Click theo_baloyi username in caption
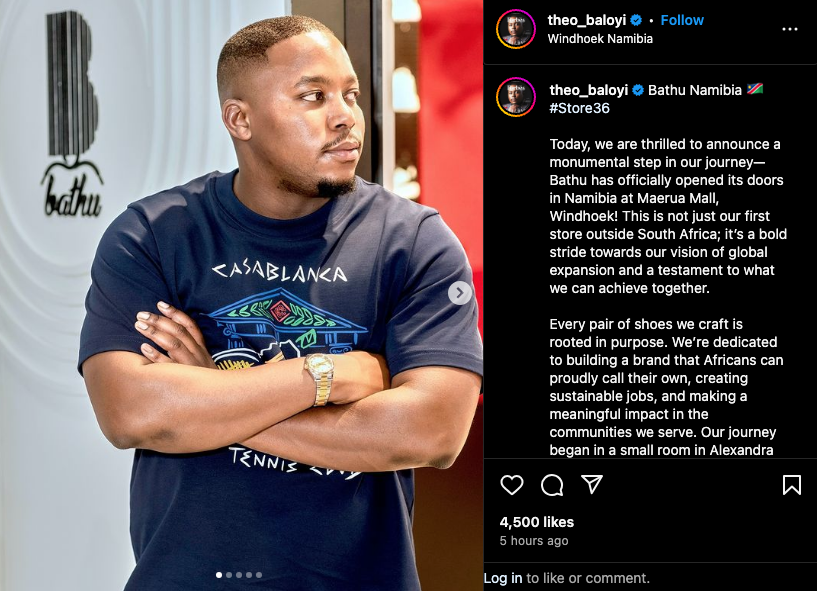The image size is (817, 591). pyautogui.click(x=589, y=90)
